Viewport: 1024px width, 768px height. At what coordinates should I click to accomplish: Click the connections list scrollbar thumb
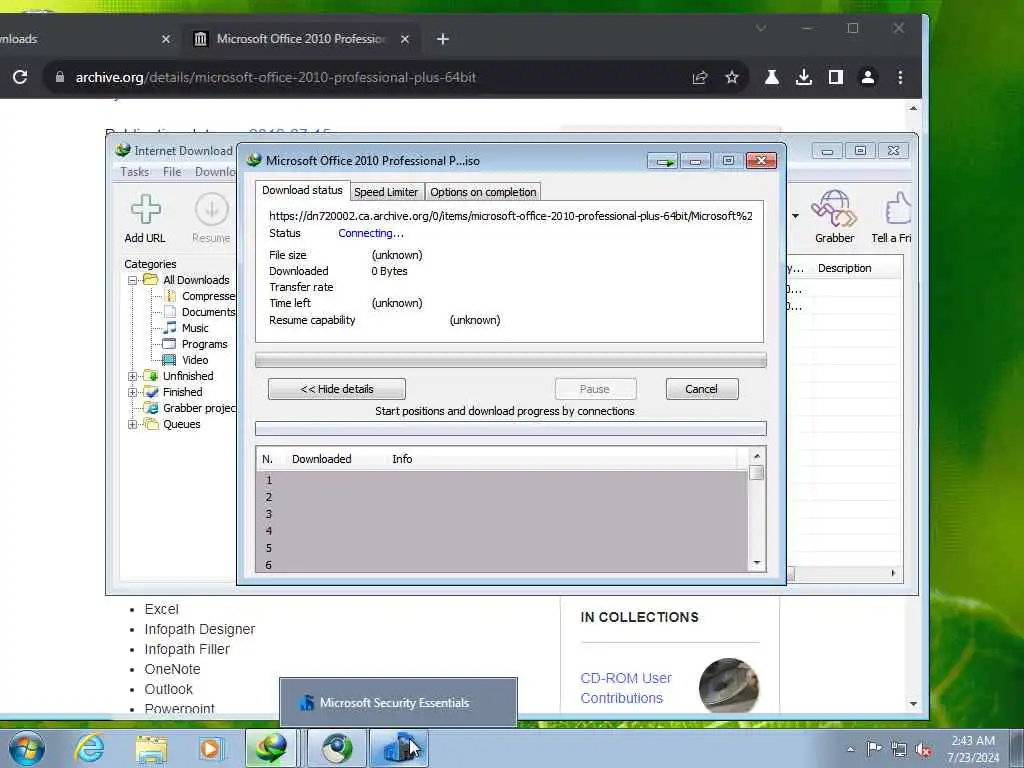click(757, 473)
